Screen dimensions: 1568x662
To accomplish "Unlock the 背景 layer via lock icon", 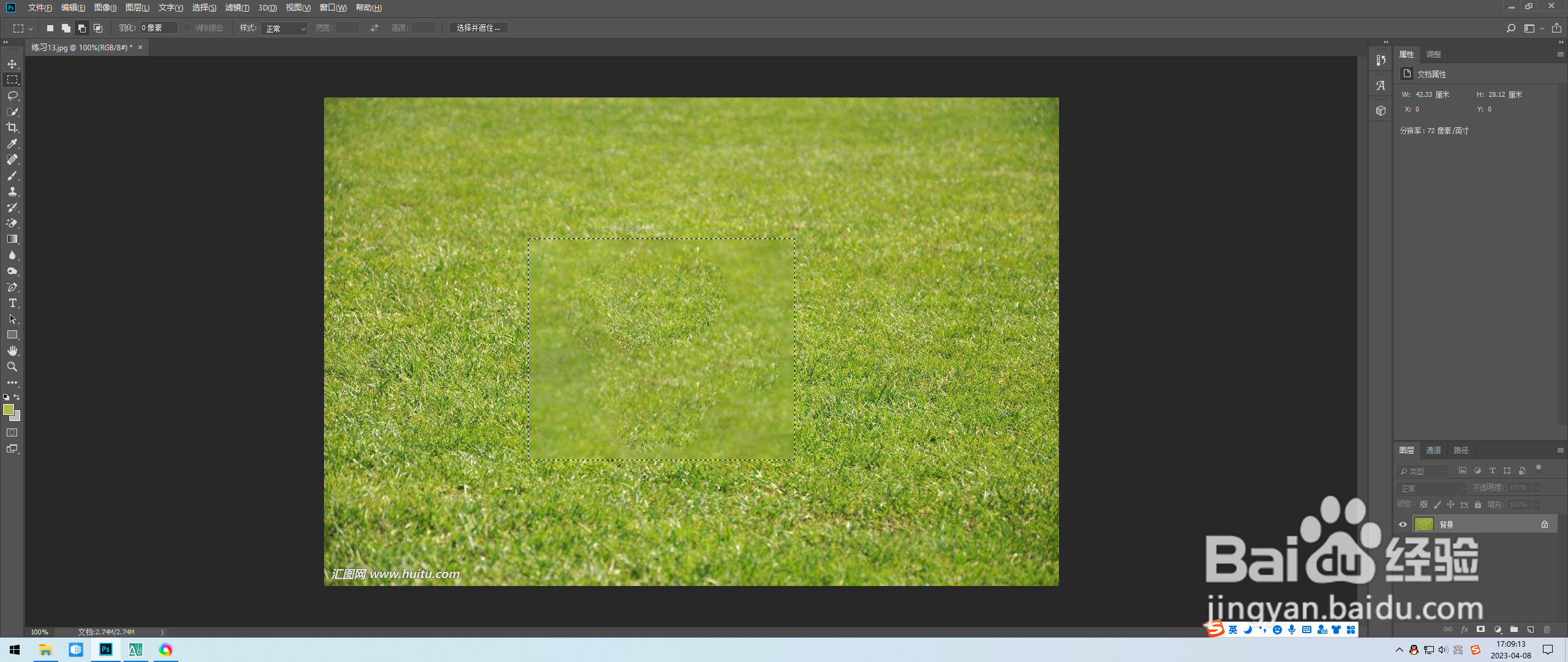I will [x=1545, y=525].
